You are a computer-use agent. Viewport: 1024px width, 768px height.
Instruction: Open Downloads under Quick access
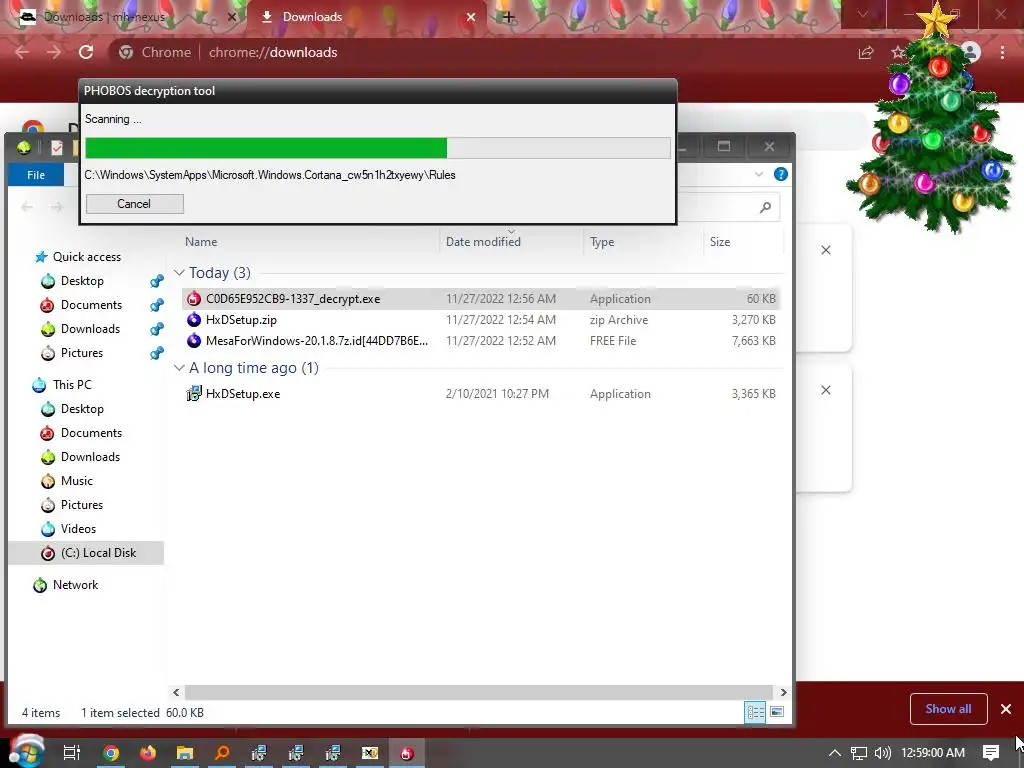(90, 328)
